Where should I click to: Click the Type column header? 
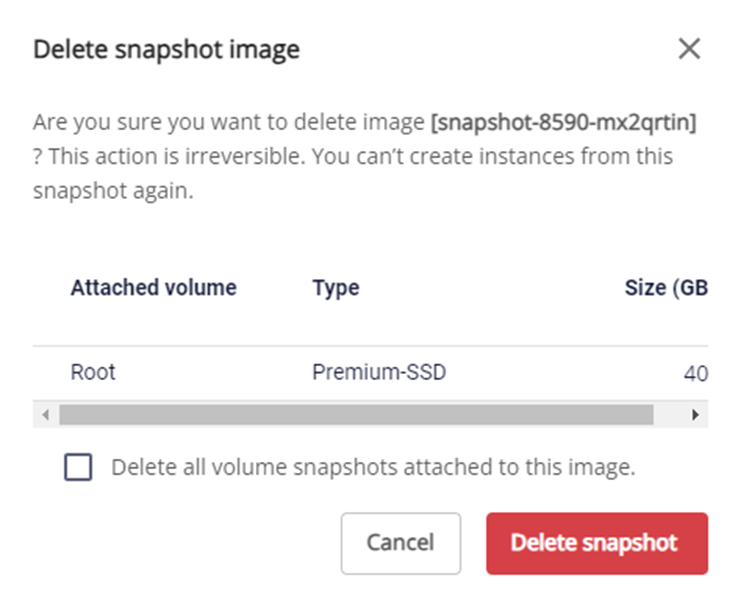pyautogui.click(x=335, y=288)
